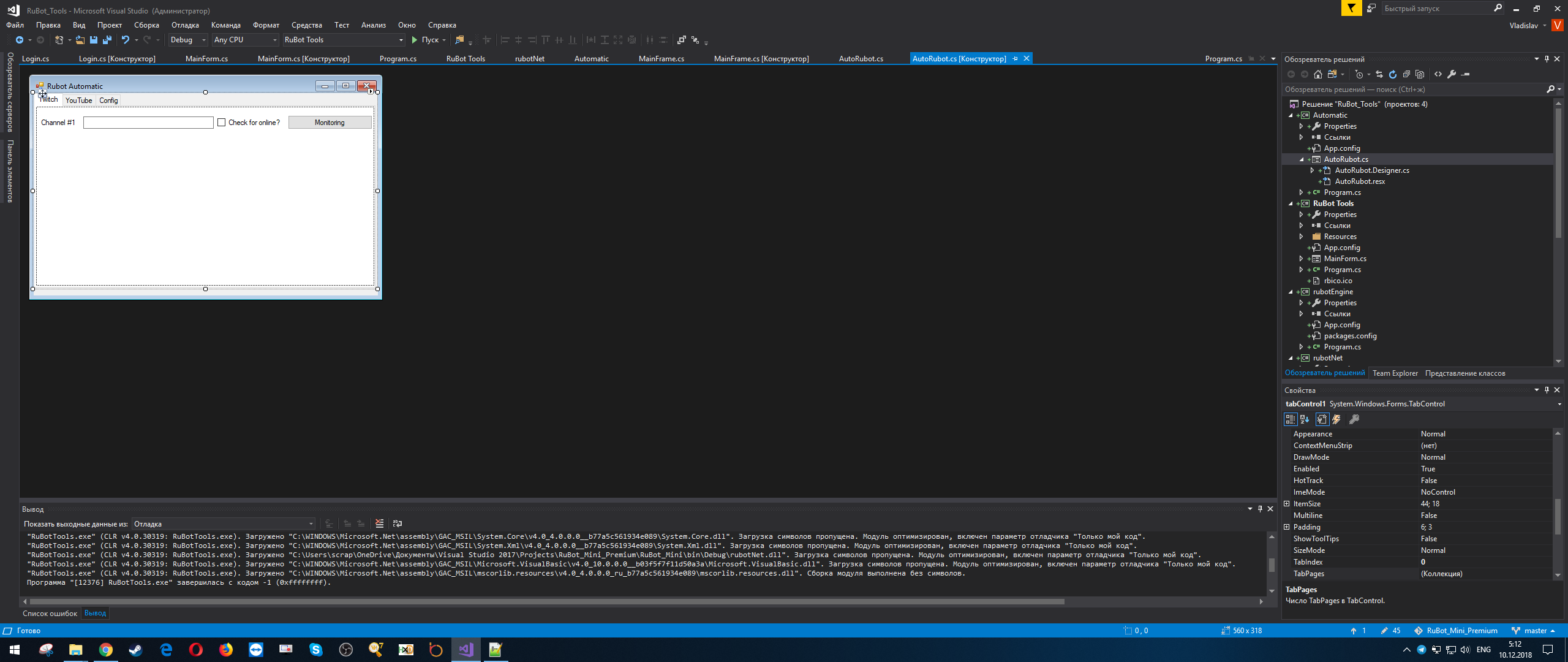Image resolution: width=1568 pixels, height=662 pixels.
Task: Click Collapse All icon in Solution Explorer
Action: point(1406,74)
